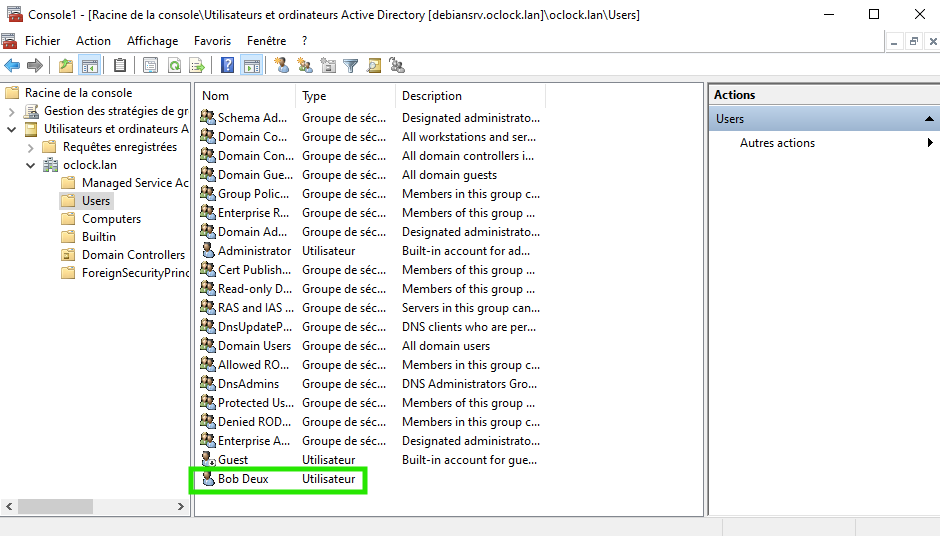This screenshot has width=940, height=536.
Task: Open the Affichage menu
Action: [152, 41]
